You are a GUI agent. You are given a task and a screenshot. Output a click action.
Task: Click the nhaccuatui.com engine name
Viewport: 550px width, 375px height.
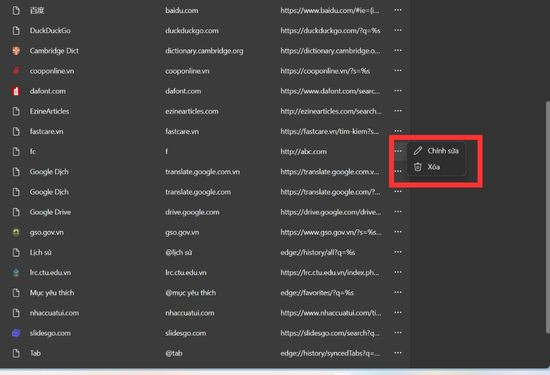click(x=54, y=313)
